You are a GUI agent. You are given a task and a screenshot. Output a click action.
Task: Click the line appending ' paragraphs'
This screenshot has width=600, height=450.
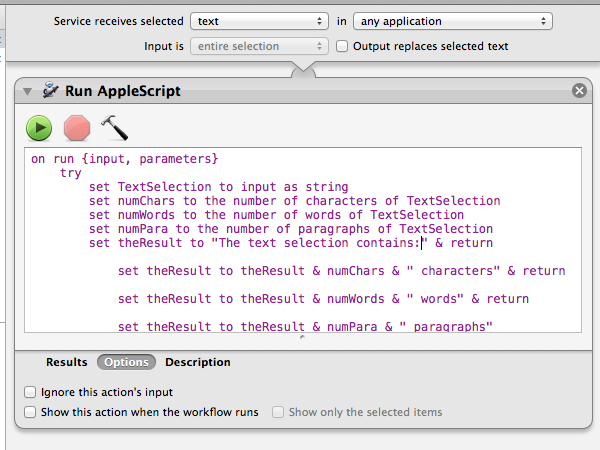pos(305,326)
